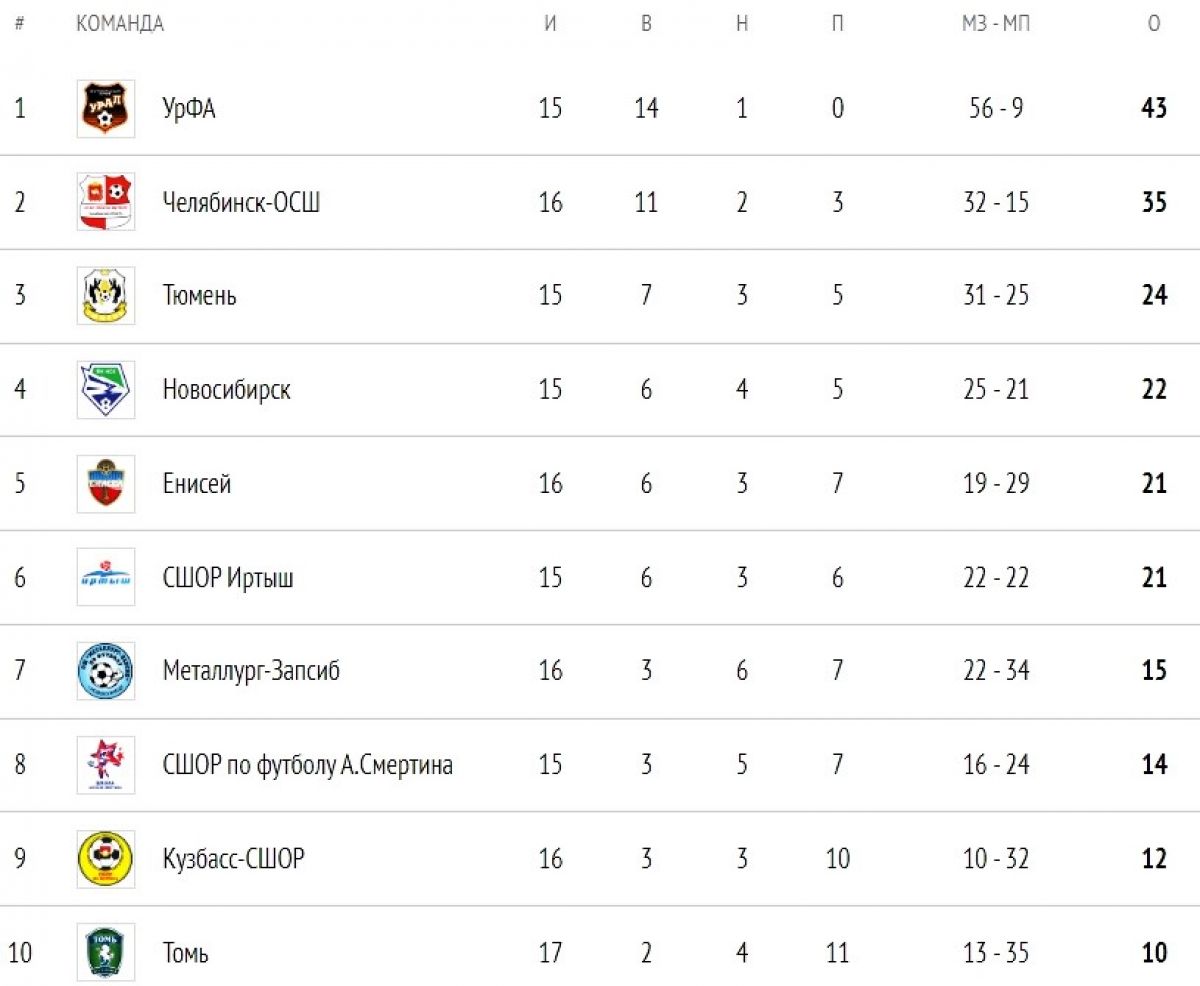The width and height of the screenshot is (1200, 986).
Task: Open the УрФА team name link
Action: point(189,108)
